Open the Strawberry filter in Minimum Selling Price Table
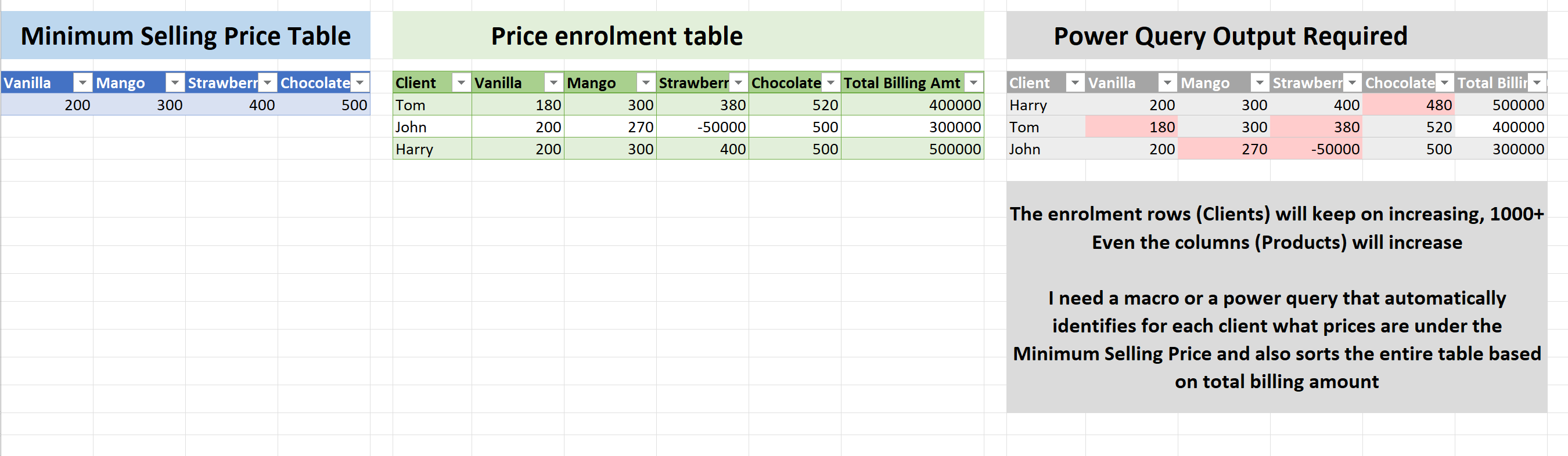Image resolution: width=1568 pixels, height=456 pixels. tap(267, 82)
